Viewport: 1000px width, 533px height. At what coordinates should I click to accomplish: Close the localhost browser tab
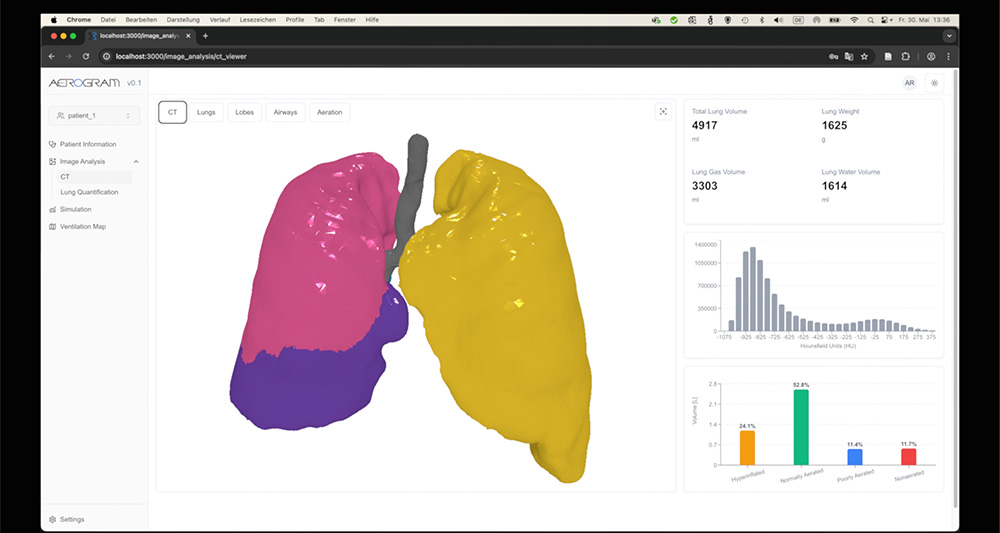pyautogui.click(x=188, y=36)
